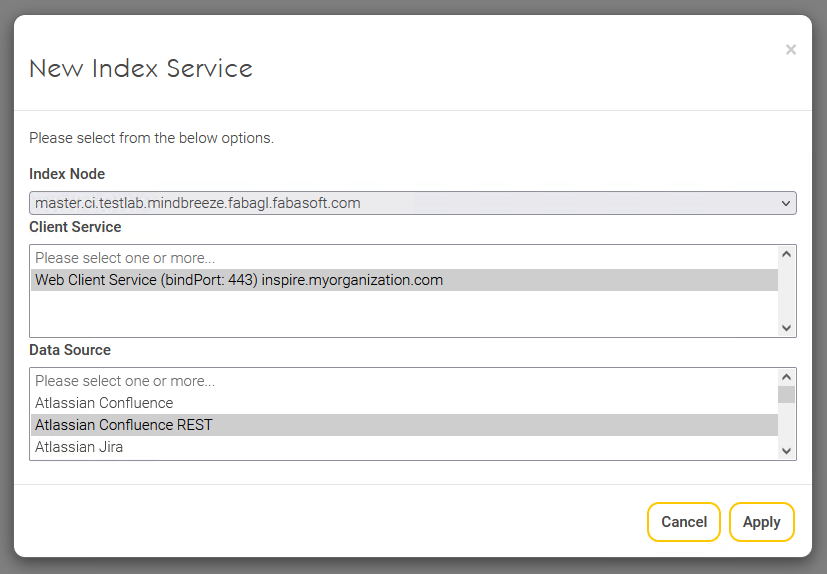Pick Atlassian Jira from Data Source list
This screenshot has height=574, width=827.
coord(79,447)
